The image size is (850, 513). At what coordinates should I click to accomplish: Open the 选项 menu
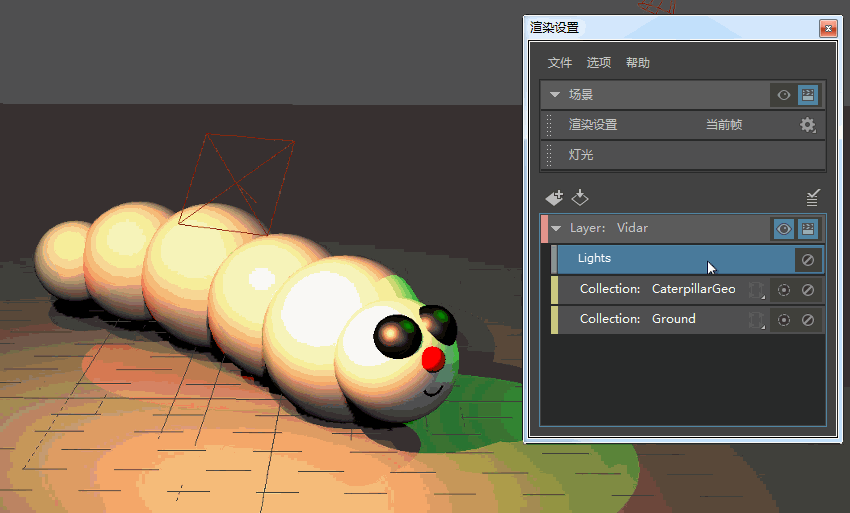pyautogui.click(x=598, y=63)
